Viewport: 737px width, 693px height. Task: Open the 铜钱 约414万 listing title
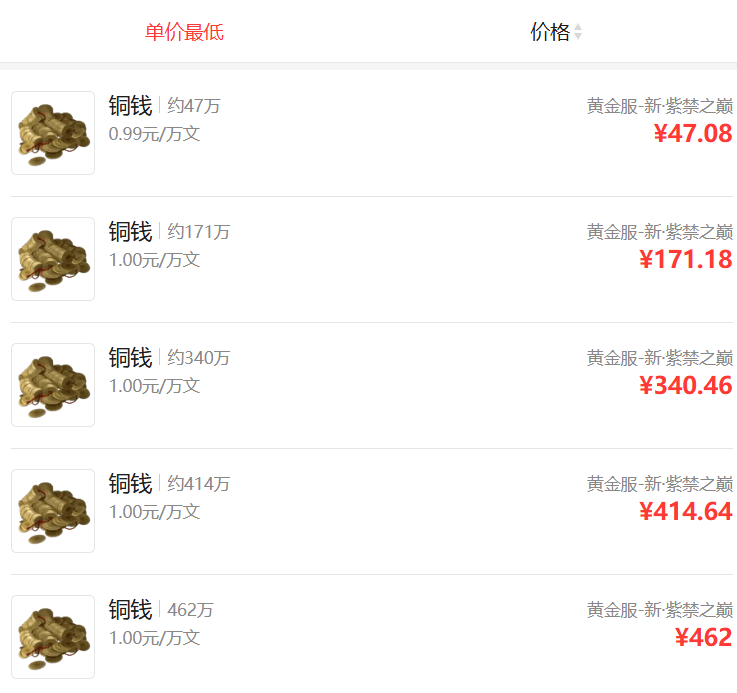click(169, 483)
